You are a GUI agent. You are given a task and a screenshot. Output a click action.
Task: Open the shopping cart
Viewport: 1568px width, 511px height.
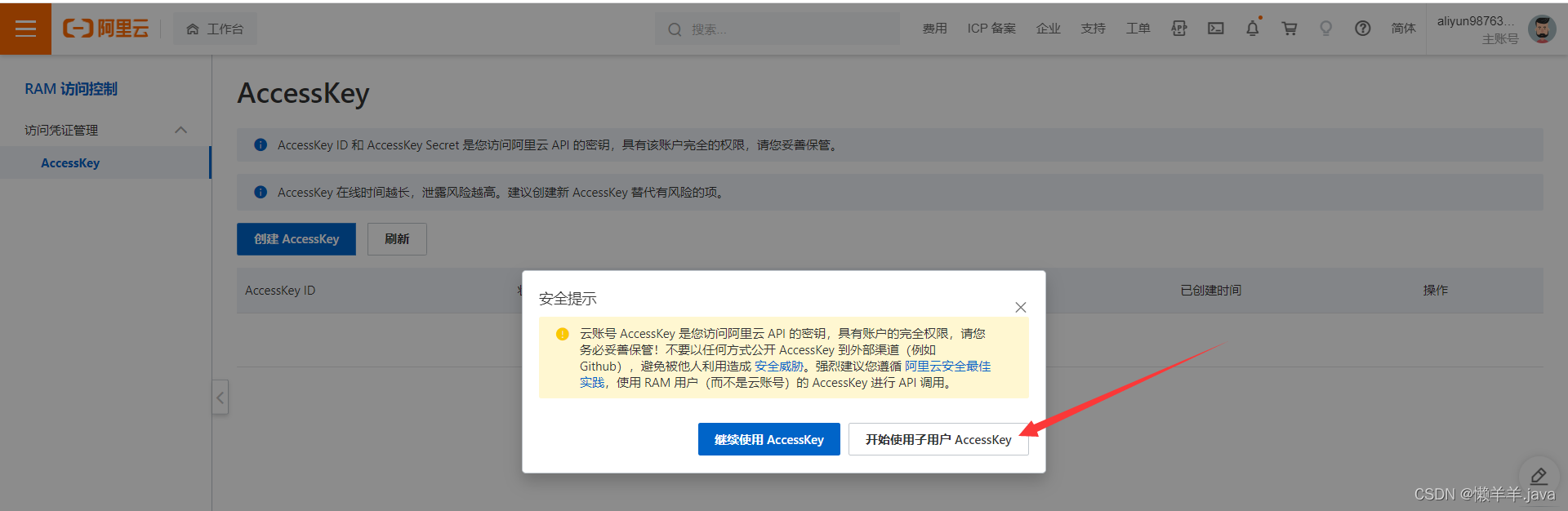click(1290, 29)
